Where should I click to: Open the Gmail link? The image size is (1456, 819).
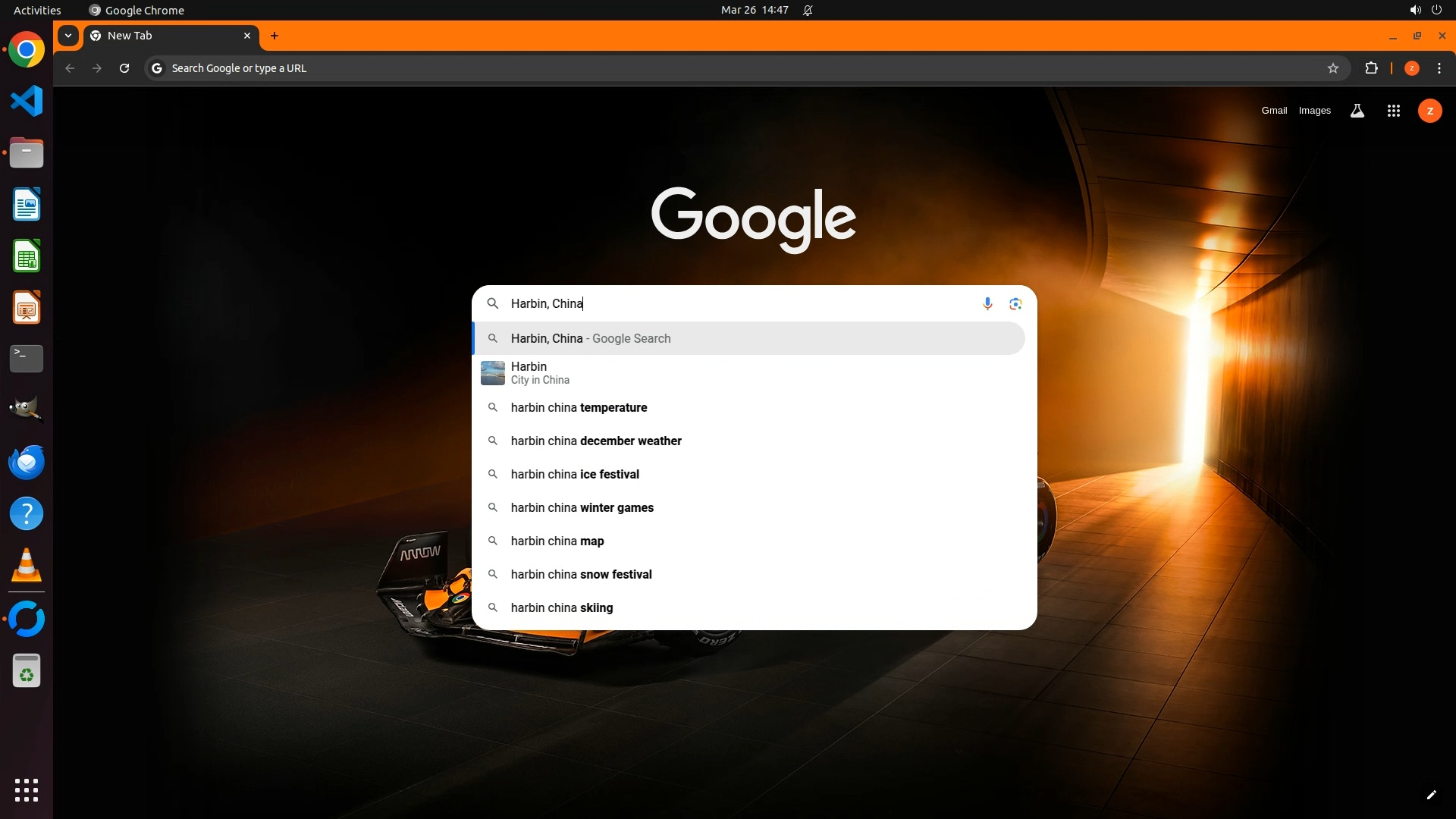(x=1274, y=111)
